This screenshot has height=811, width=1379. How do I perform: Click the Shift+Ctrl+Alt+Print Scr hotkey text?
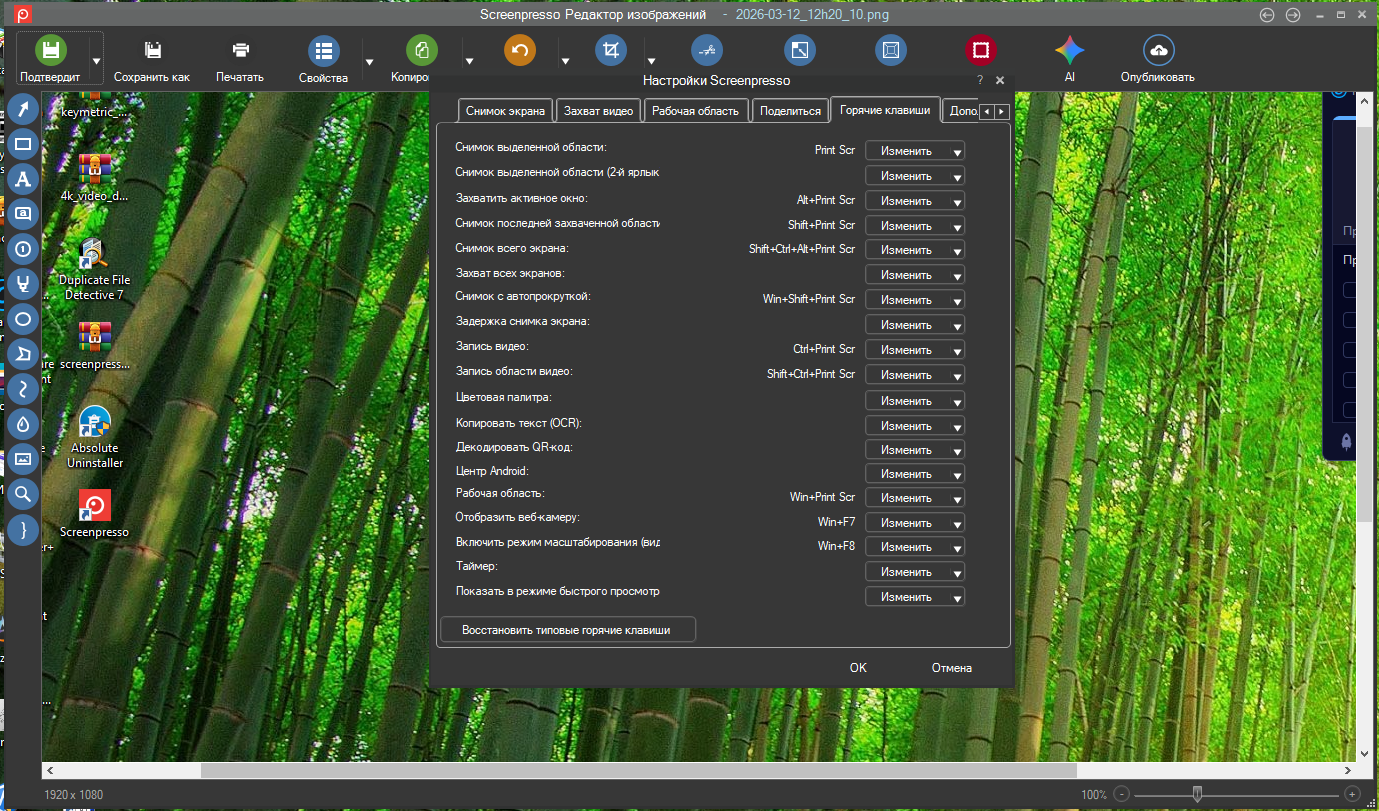pyautogui.click(x=802, y=249)
